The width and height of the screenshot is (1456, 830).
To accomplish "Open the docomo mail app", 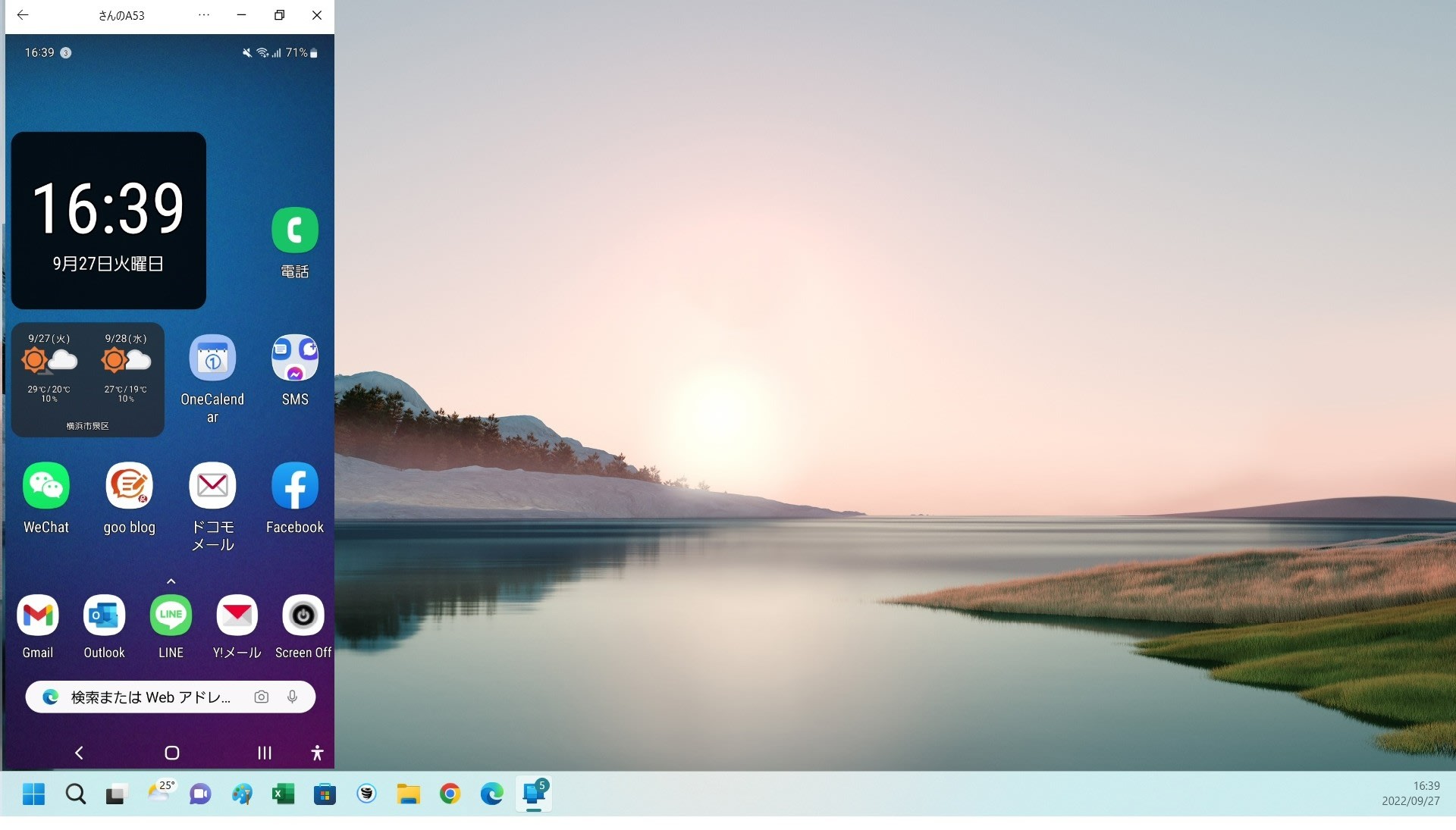I will (212, 486).
